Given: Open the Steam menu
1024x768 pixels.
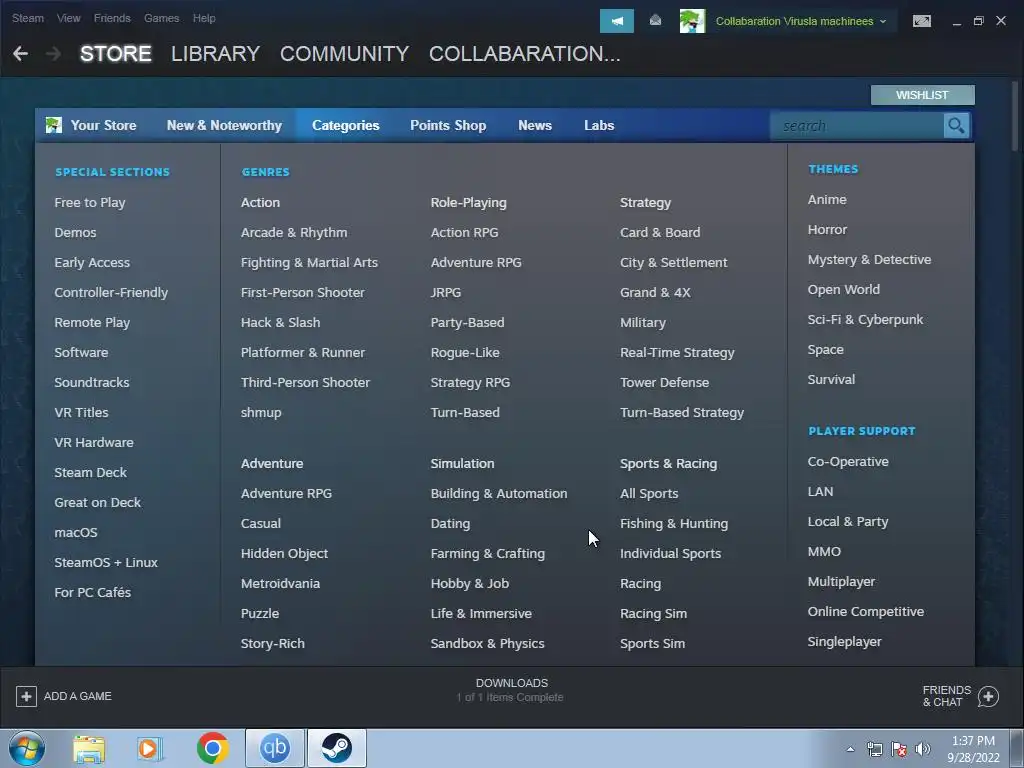Looking at the screenshot, I should pos(28,18).
